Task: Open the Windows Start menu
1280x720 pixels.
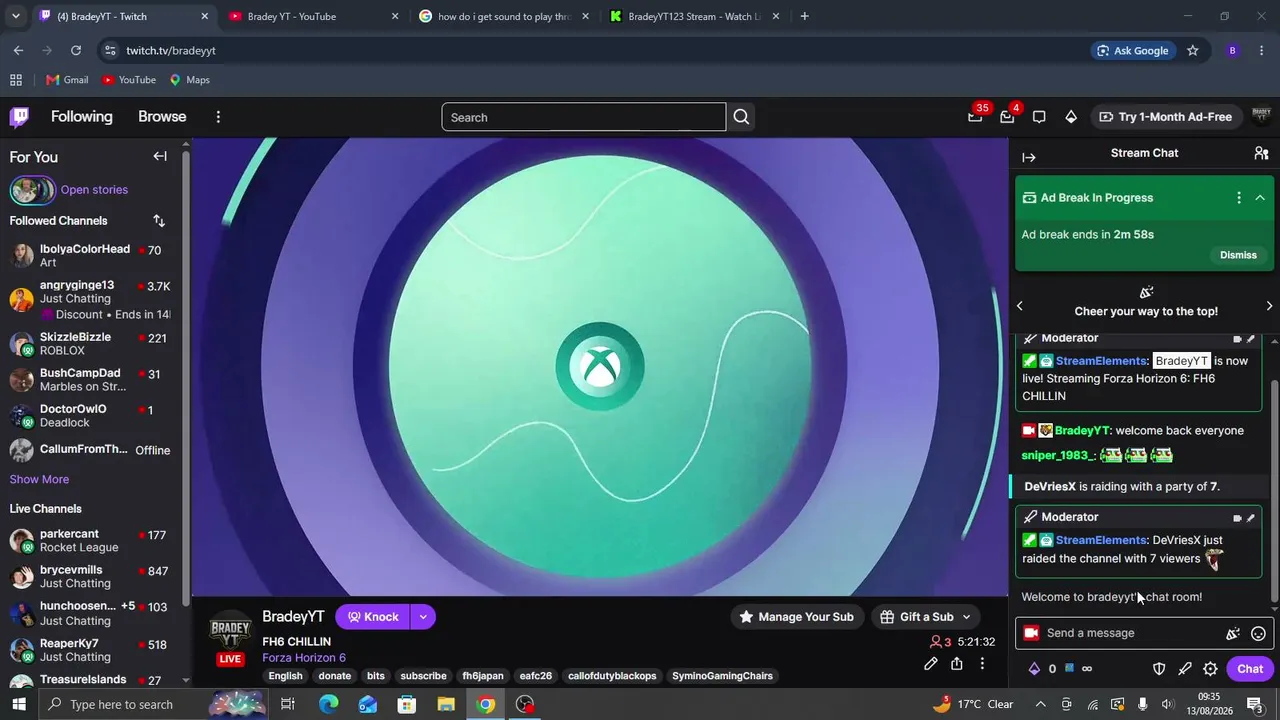Action: [x=19, y=704]
